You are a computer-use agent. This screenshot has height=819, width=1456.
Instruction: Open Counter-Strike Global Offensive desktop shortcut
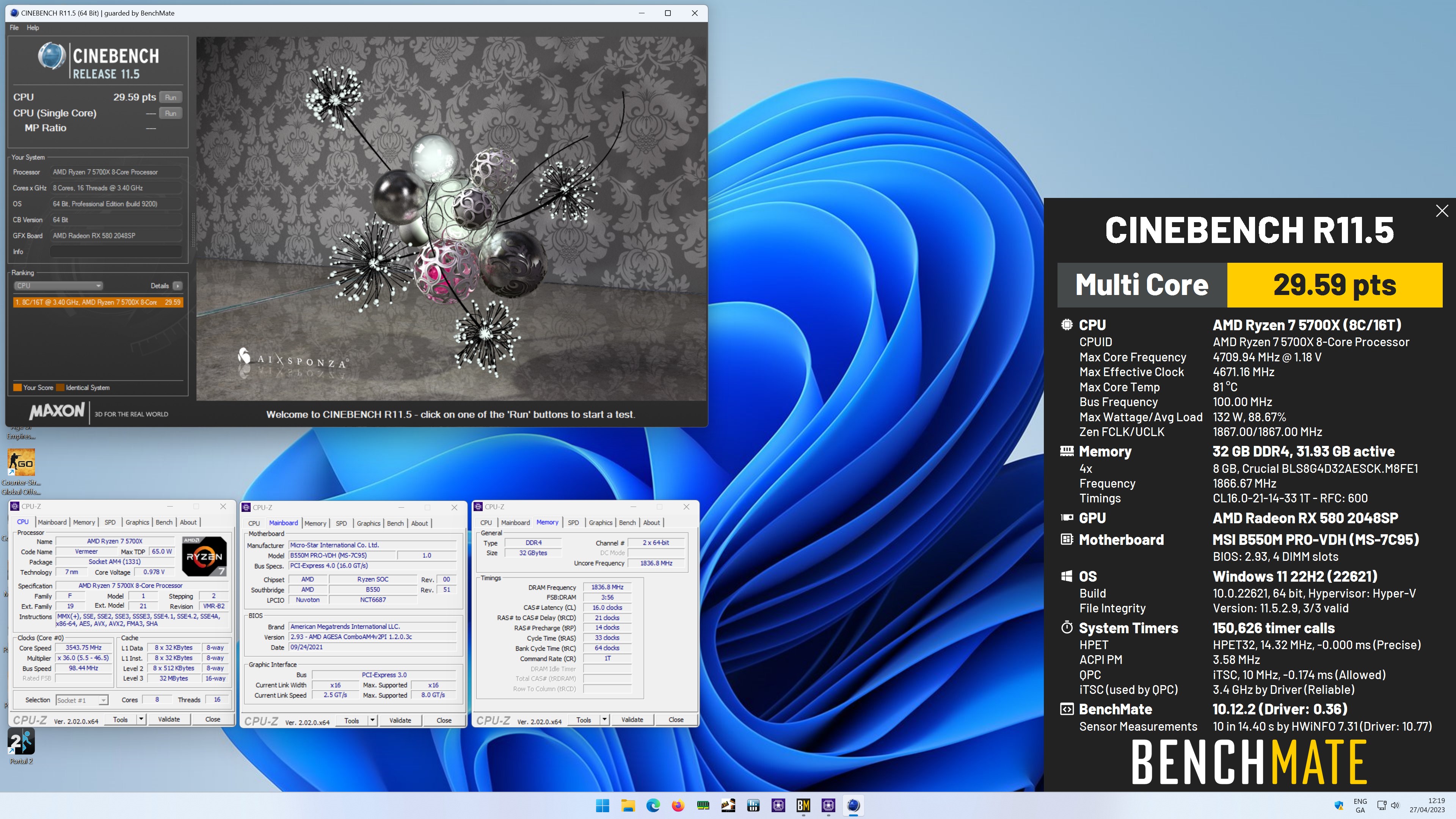tap(21, 472)
